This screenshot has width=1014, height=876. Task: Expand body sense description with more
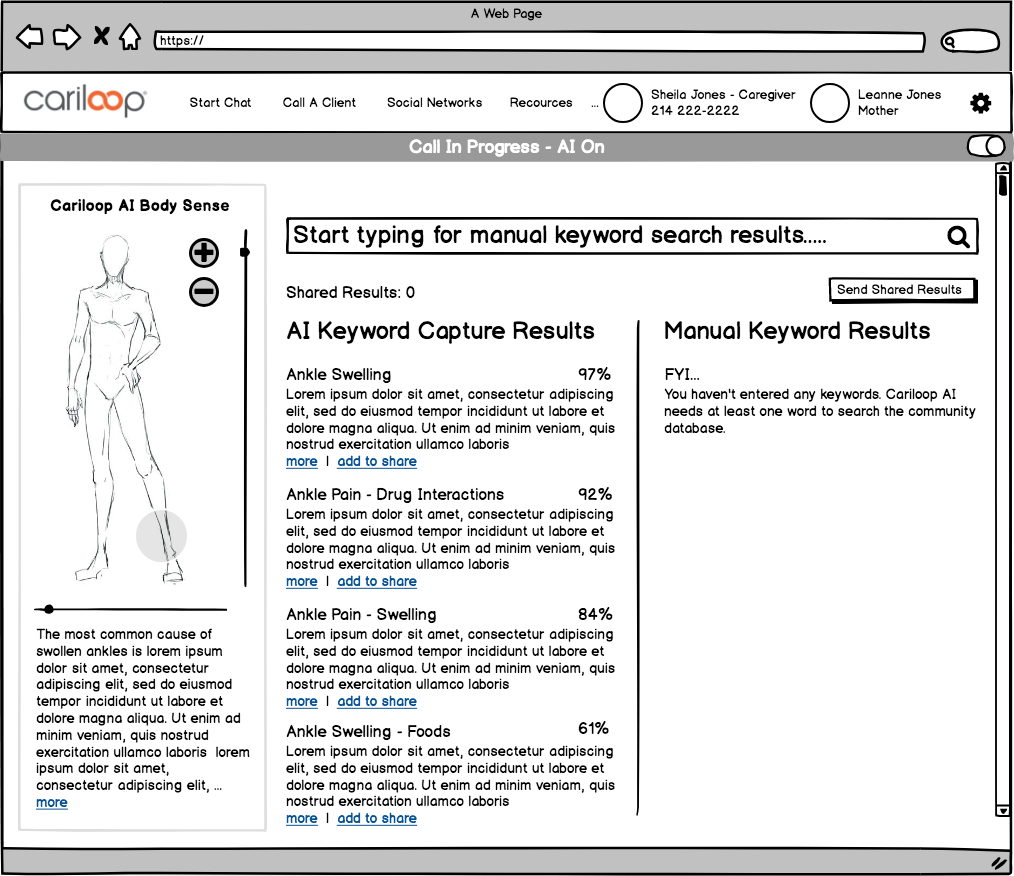coord(52,803)
